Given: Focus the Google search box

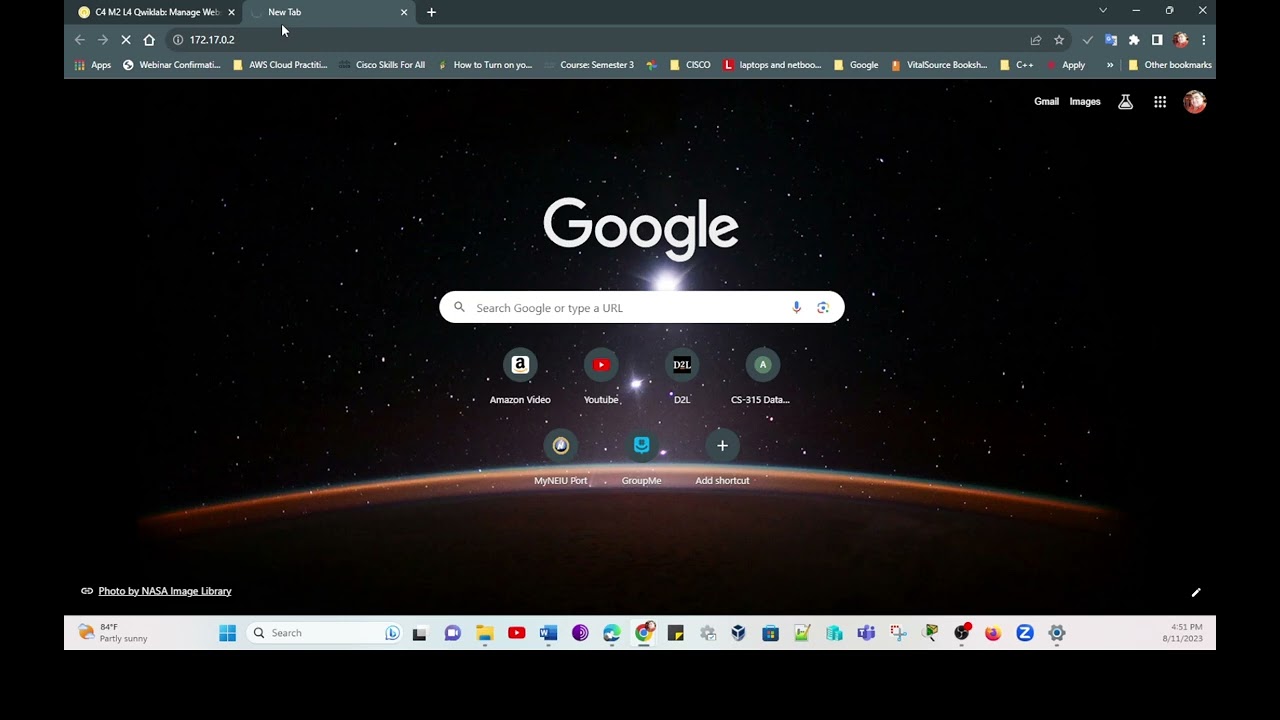Looking at the screenshot, I should (x=642, y=308).
